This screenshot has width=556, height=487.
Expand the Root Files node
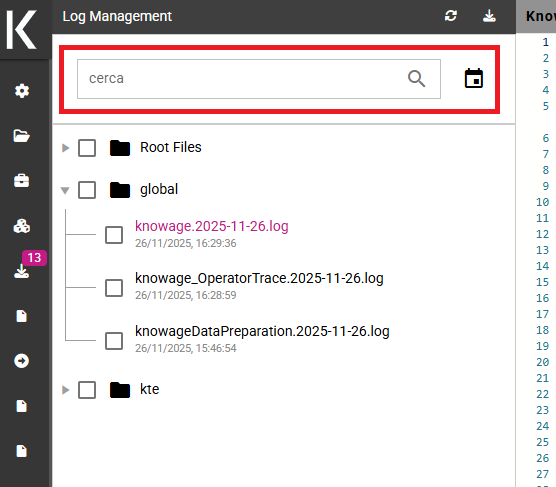(65, 148)
